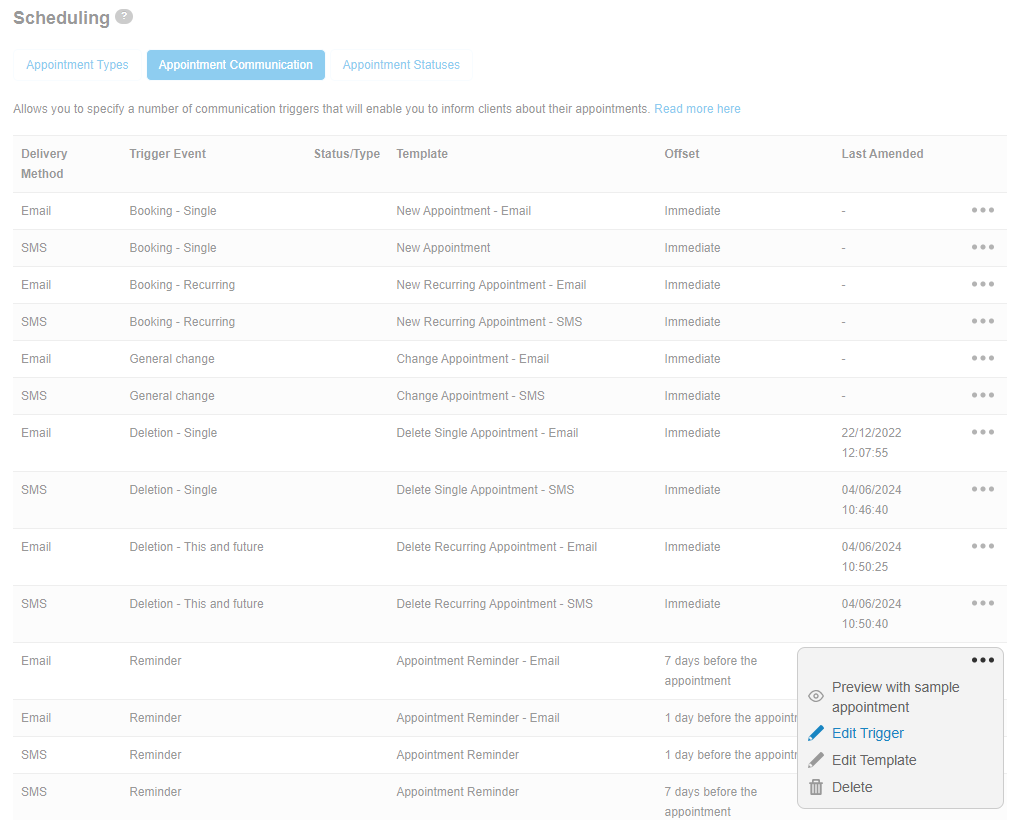Open the more options for Delete Recurring Appointment - SMS

coord(983,603)
